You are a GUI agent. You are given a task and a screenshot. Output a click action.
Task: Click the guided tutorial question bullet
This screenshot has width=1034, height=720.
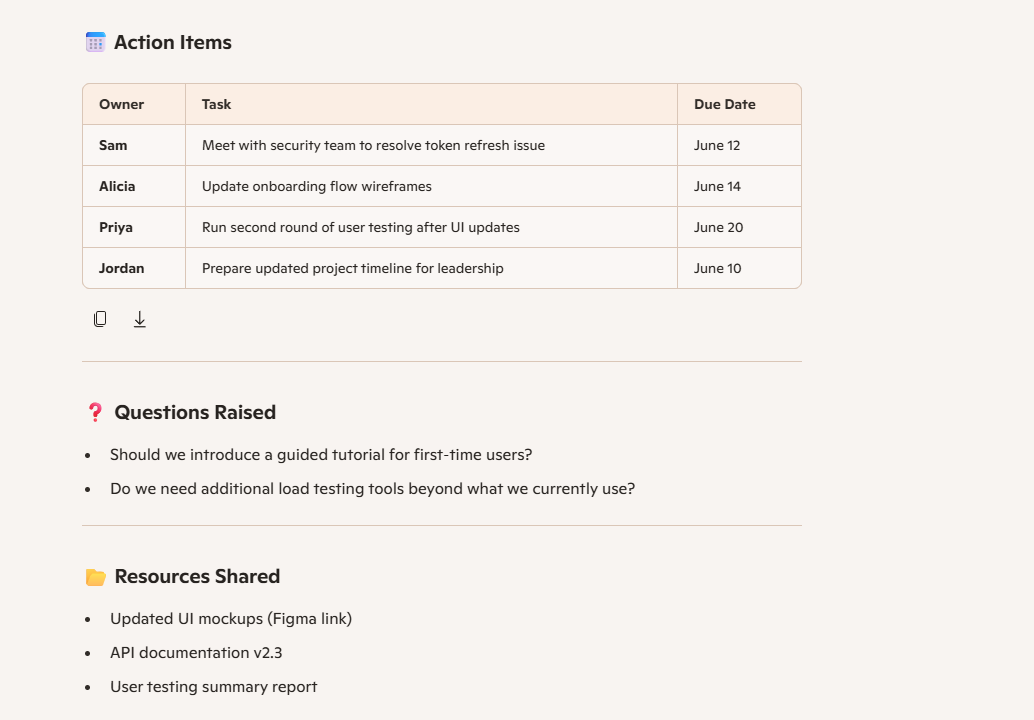point(321,455)
